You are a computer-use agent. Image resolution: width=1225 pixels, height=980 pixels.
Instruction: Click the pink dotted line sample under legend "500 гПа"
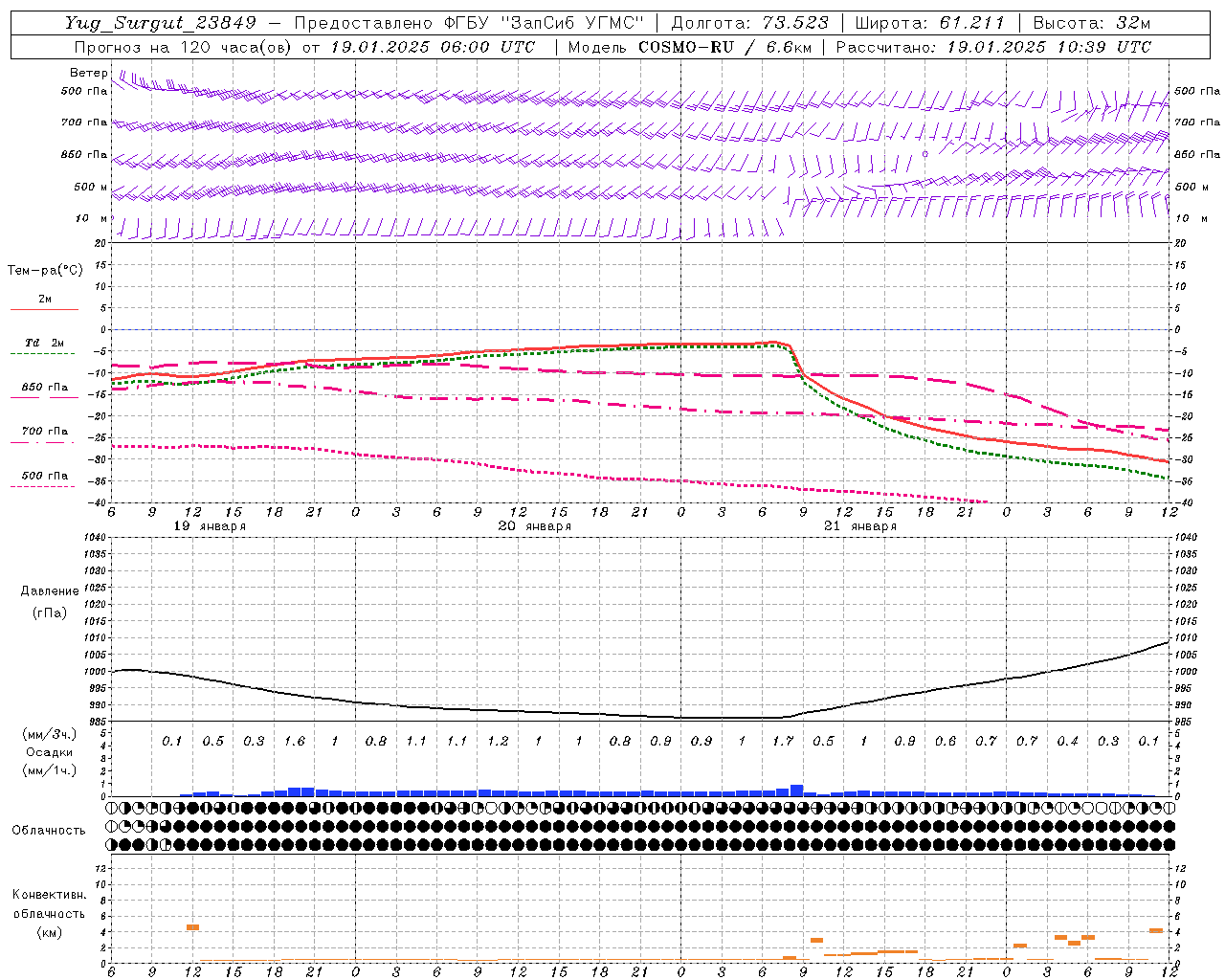tap(42, 487)
